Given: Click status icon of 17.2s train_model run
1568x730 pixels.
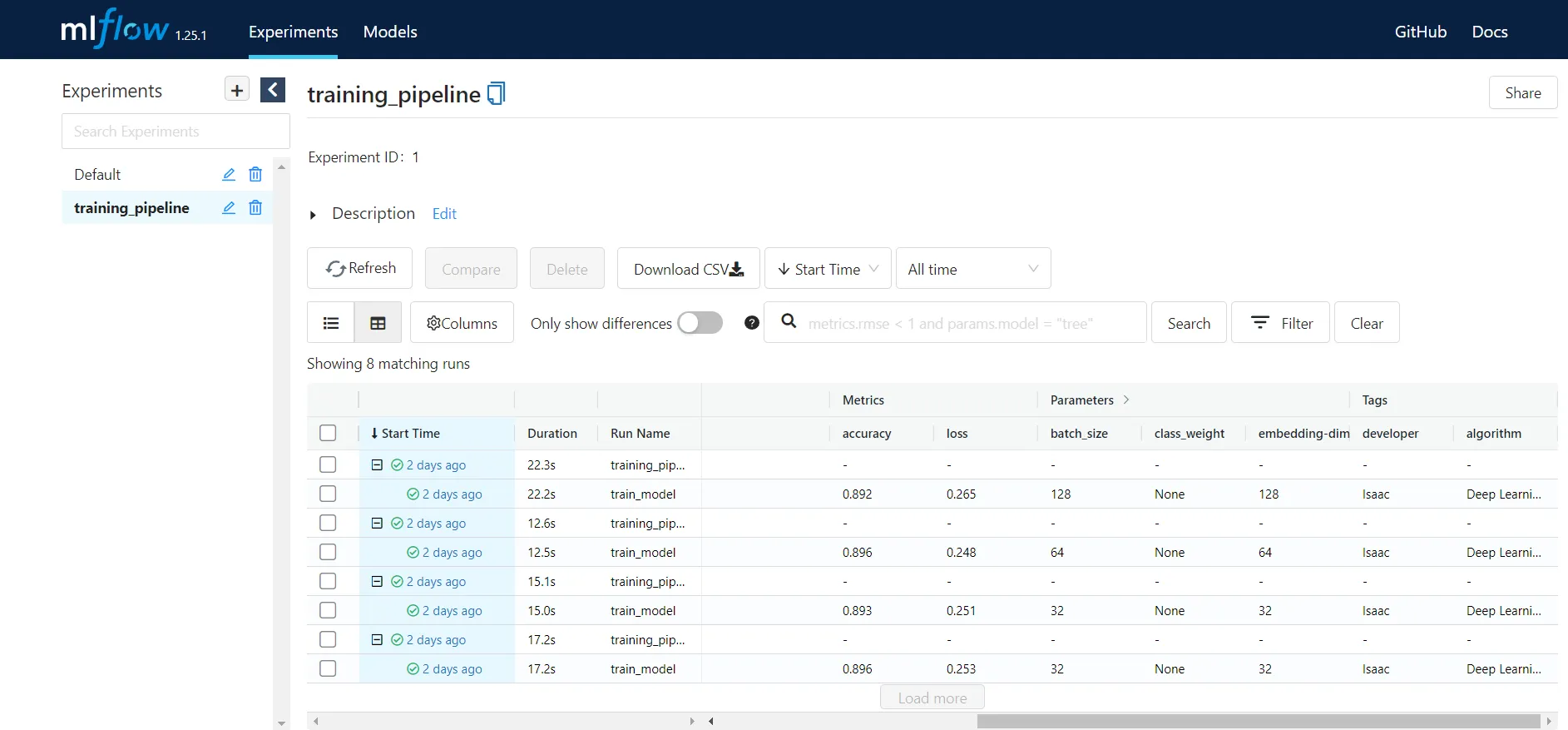Looking at the screenshot, I should tap(413, 669).
